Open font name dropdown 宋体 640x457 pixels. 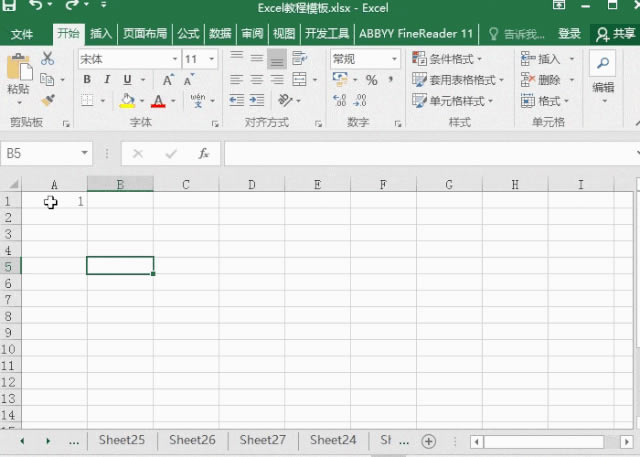tap(175, 59)
